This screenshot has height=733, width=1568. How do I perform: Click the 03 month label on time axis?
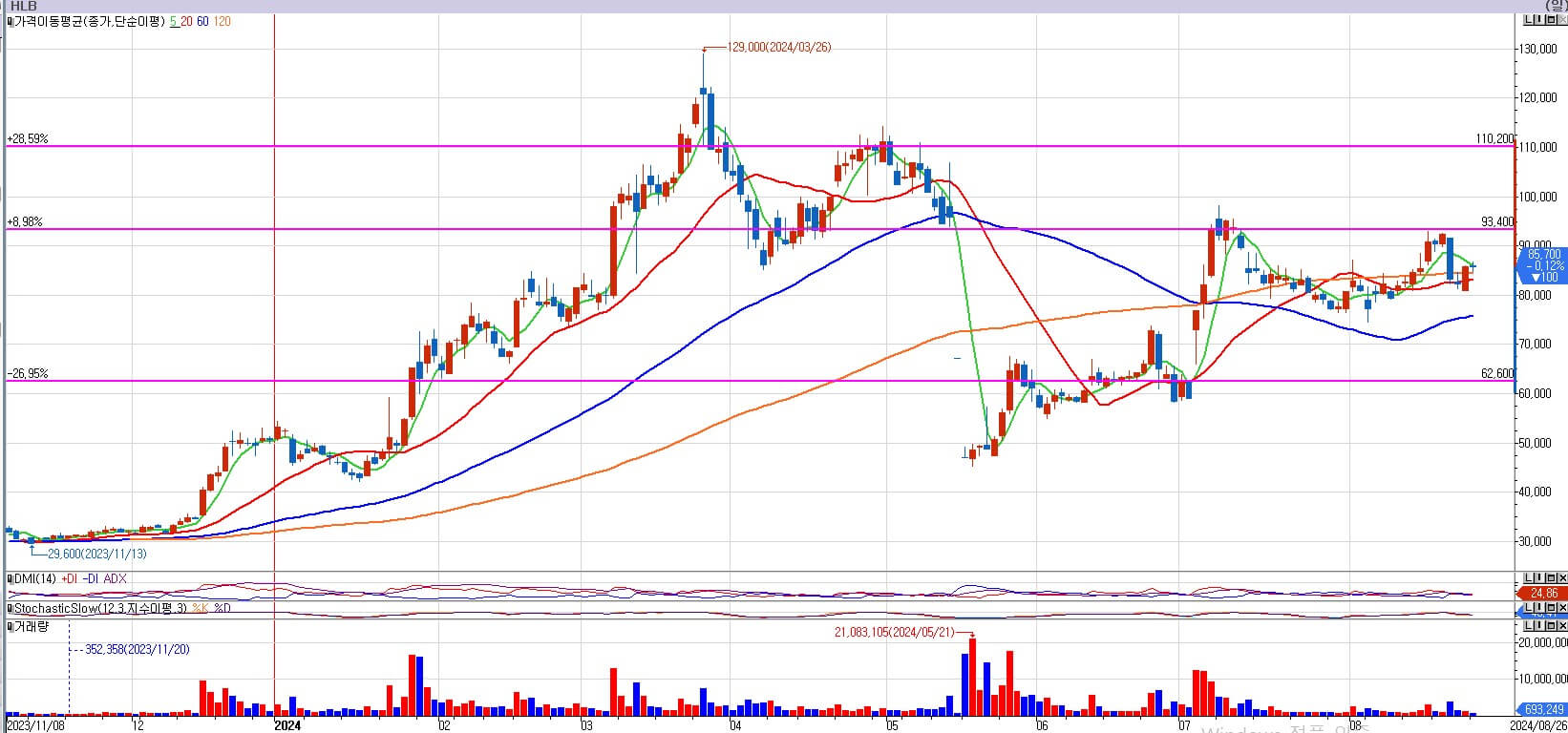click(587, 726)
